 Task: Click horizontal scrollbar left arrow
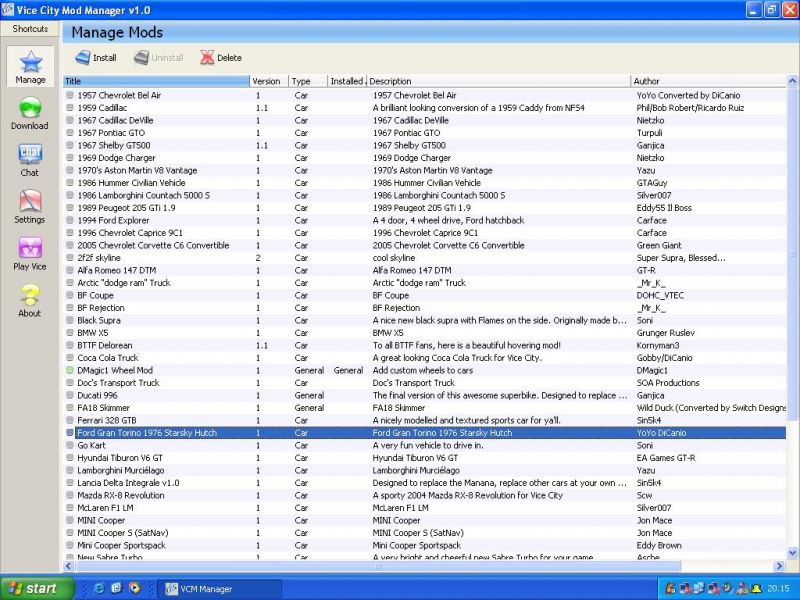(68, 566)
